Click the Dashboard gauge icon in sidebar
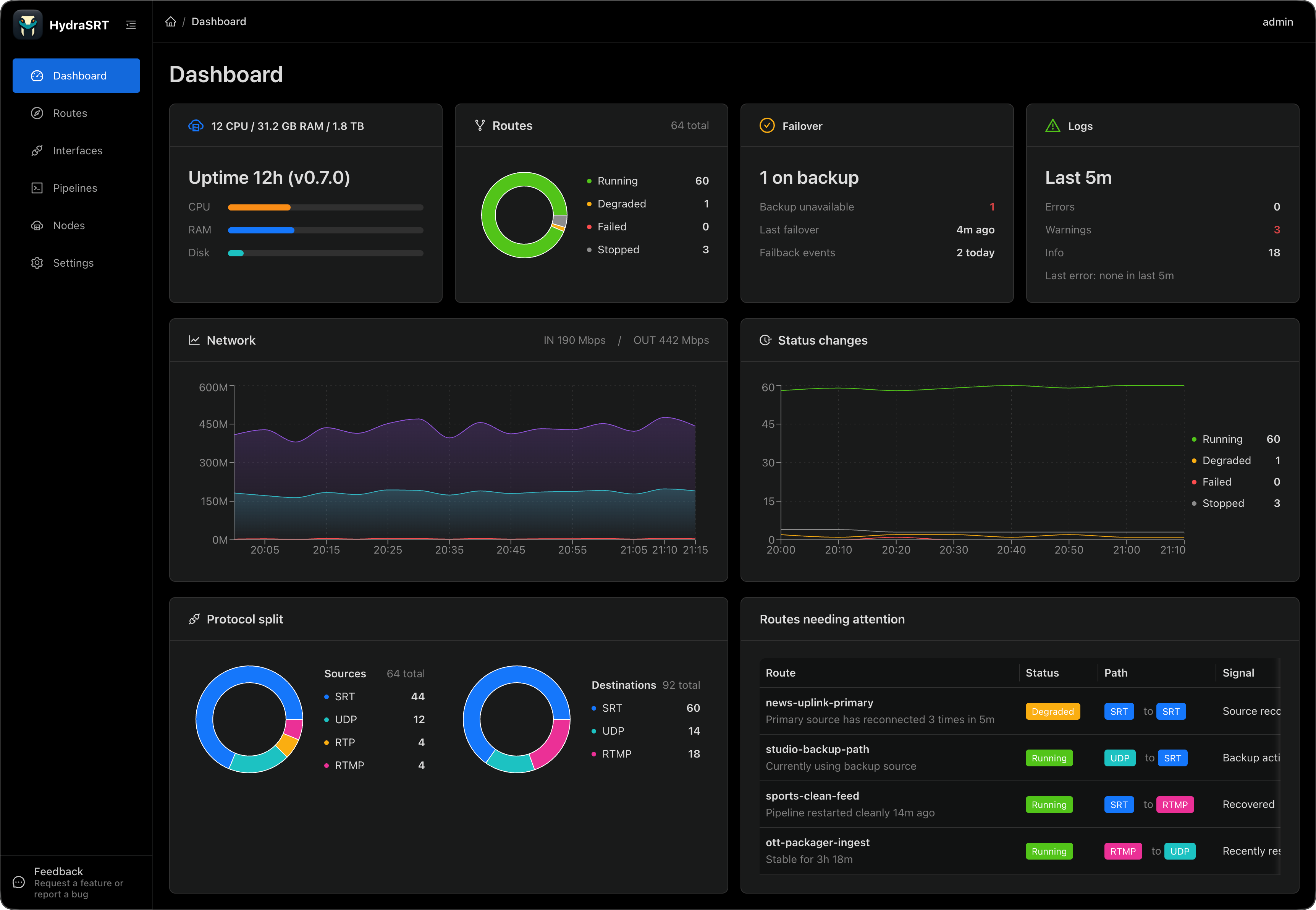 (x=37, y=76)
